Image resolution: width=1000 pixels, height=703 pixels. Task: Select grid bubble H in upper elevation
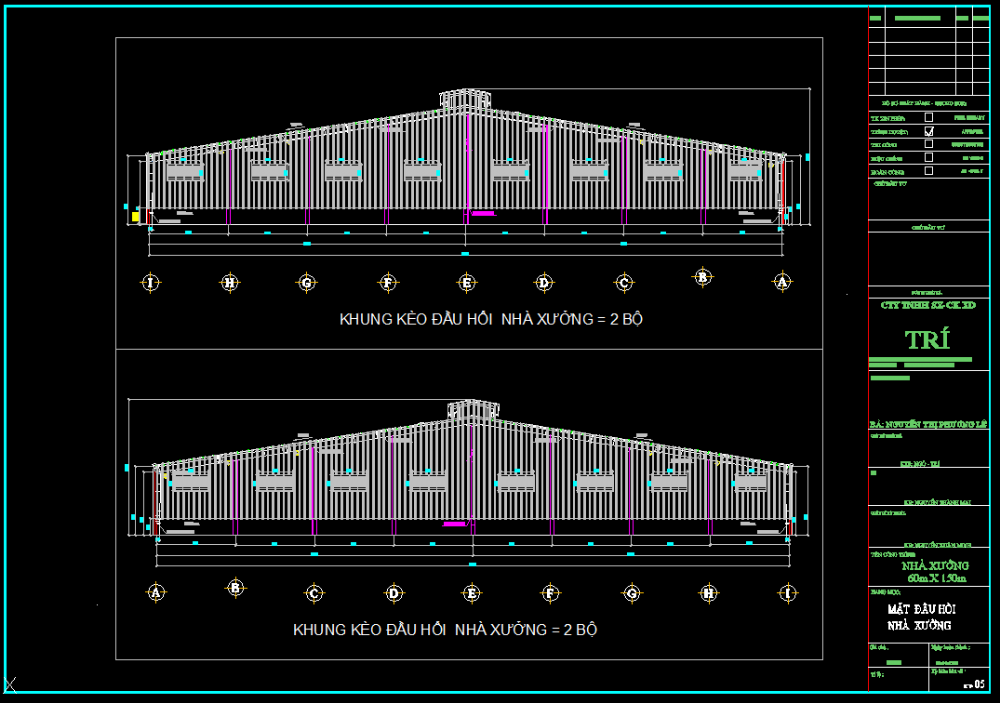(x=230, y=283)
